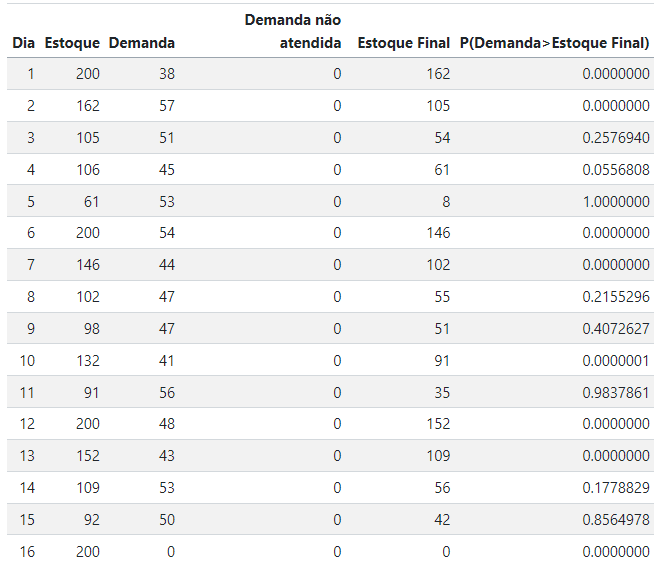Click final stock 8 in day 5
Viewport: 662px width, 566px height.
[x=446, y=201]
